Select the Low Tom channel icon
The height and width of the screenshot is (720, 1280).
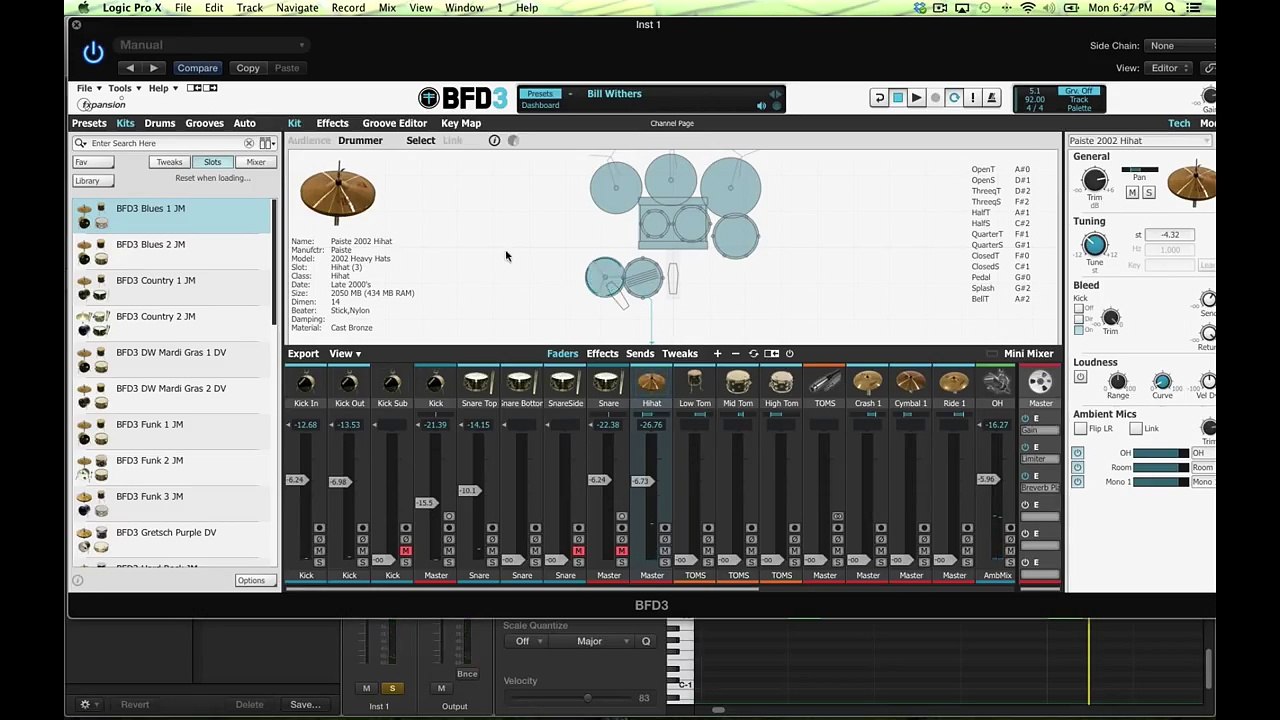pyautogui.click(x=694, y=383)
